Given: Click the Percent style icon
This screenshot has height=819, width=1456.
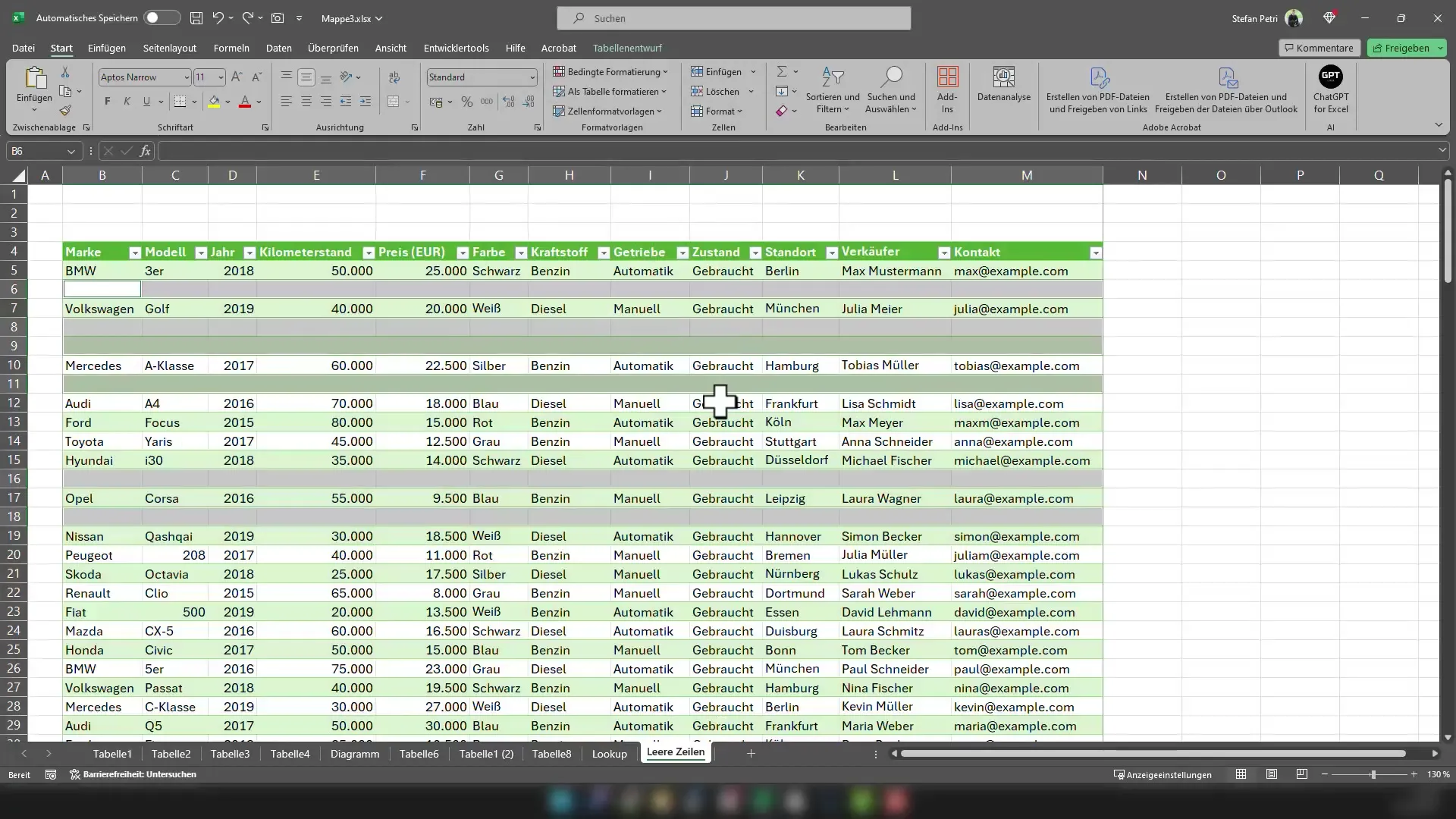Looking at the screenshot, I should (467, 102).
